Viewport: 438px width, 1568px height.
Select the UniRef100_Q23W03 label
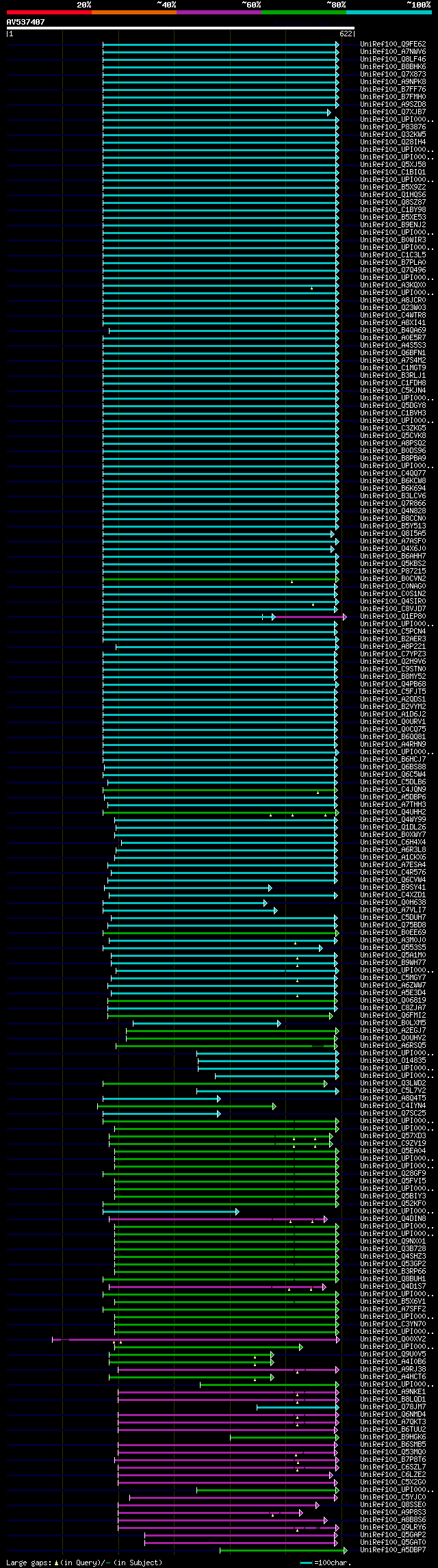pos(393,308)
